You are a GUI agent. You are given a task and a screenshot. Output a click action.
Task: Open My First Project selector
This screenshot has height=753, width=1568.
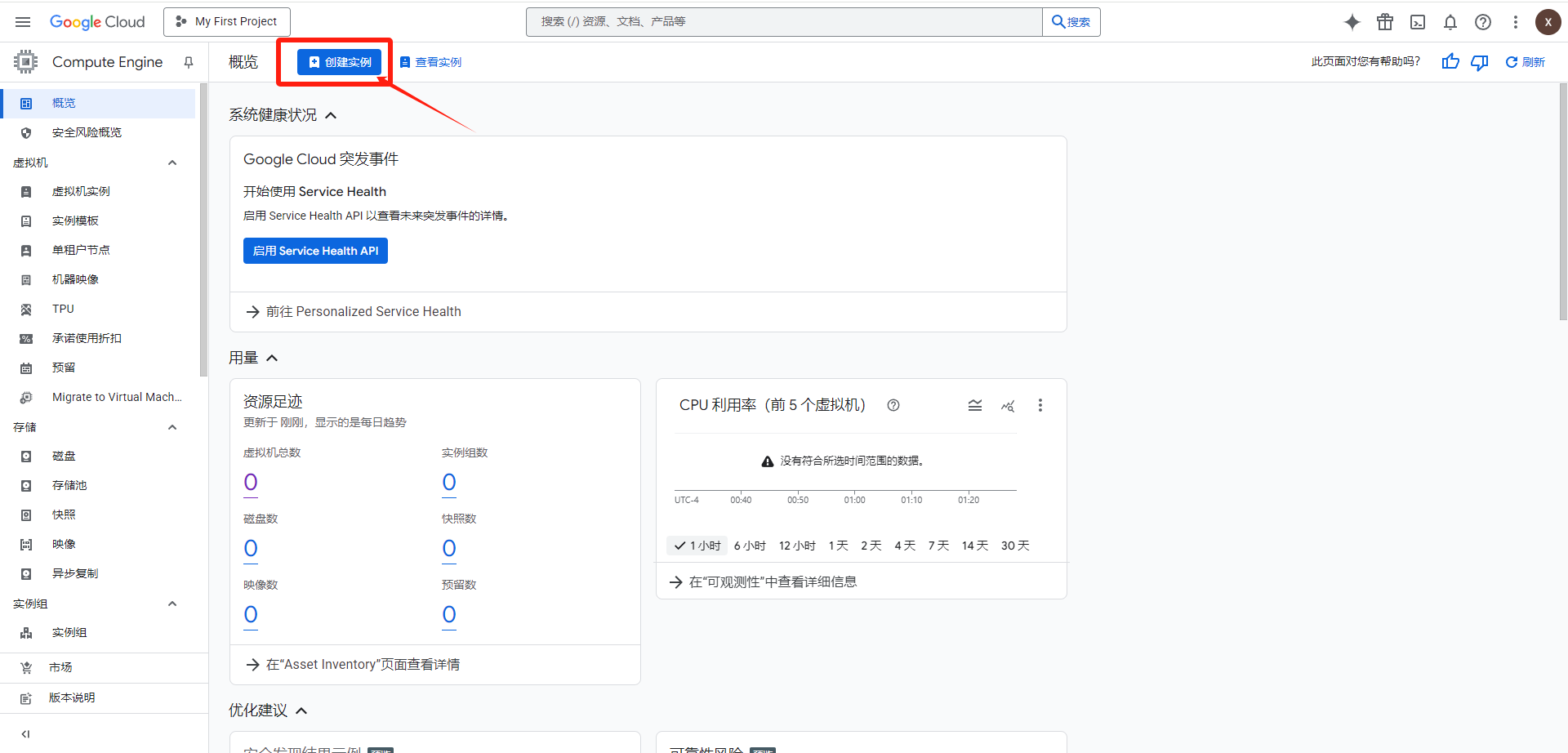coord(227,22)
